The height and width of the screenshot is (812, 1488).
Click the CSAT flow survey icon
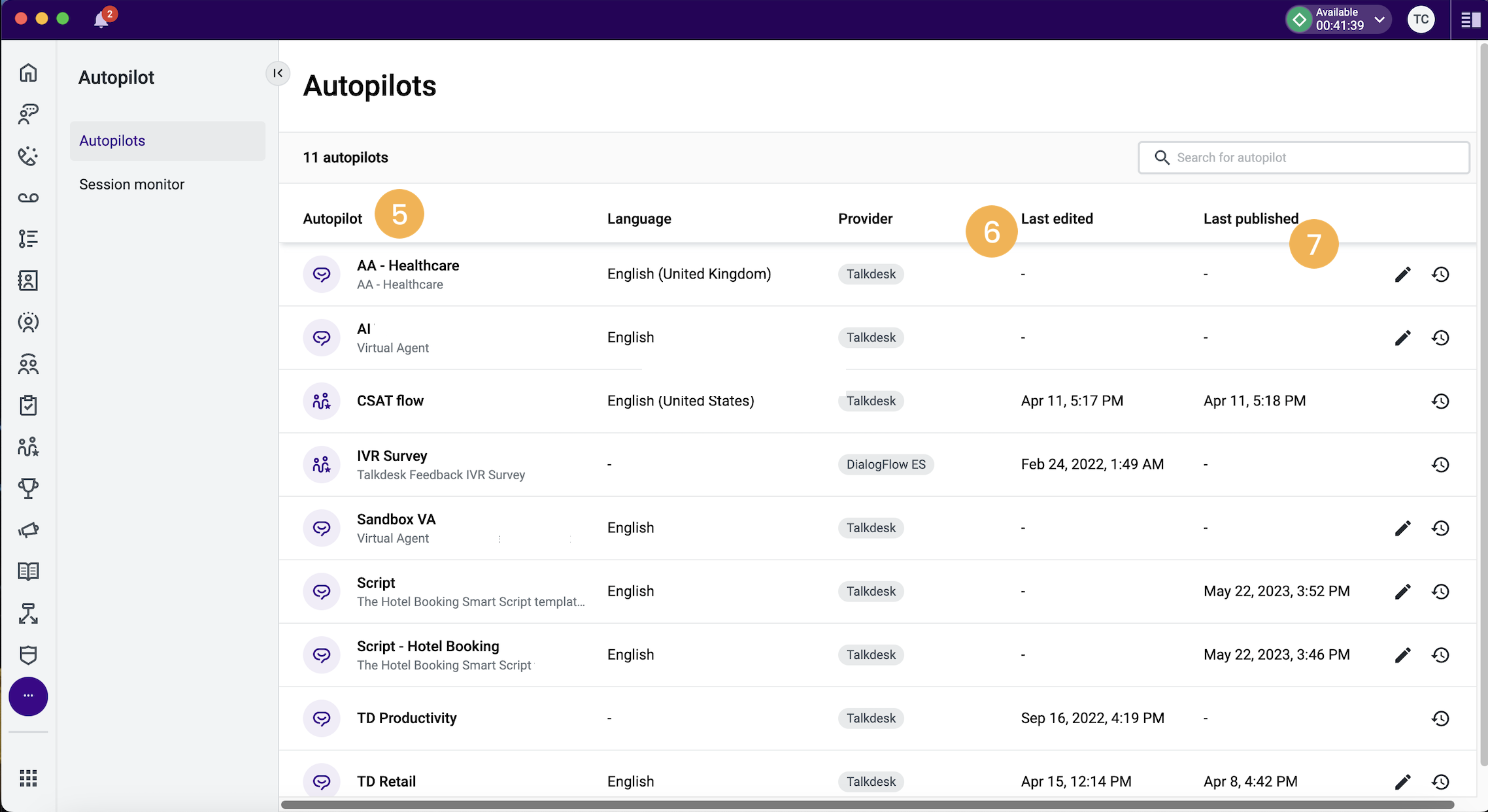coord(321,401)
